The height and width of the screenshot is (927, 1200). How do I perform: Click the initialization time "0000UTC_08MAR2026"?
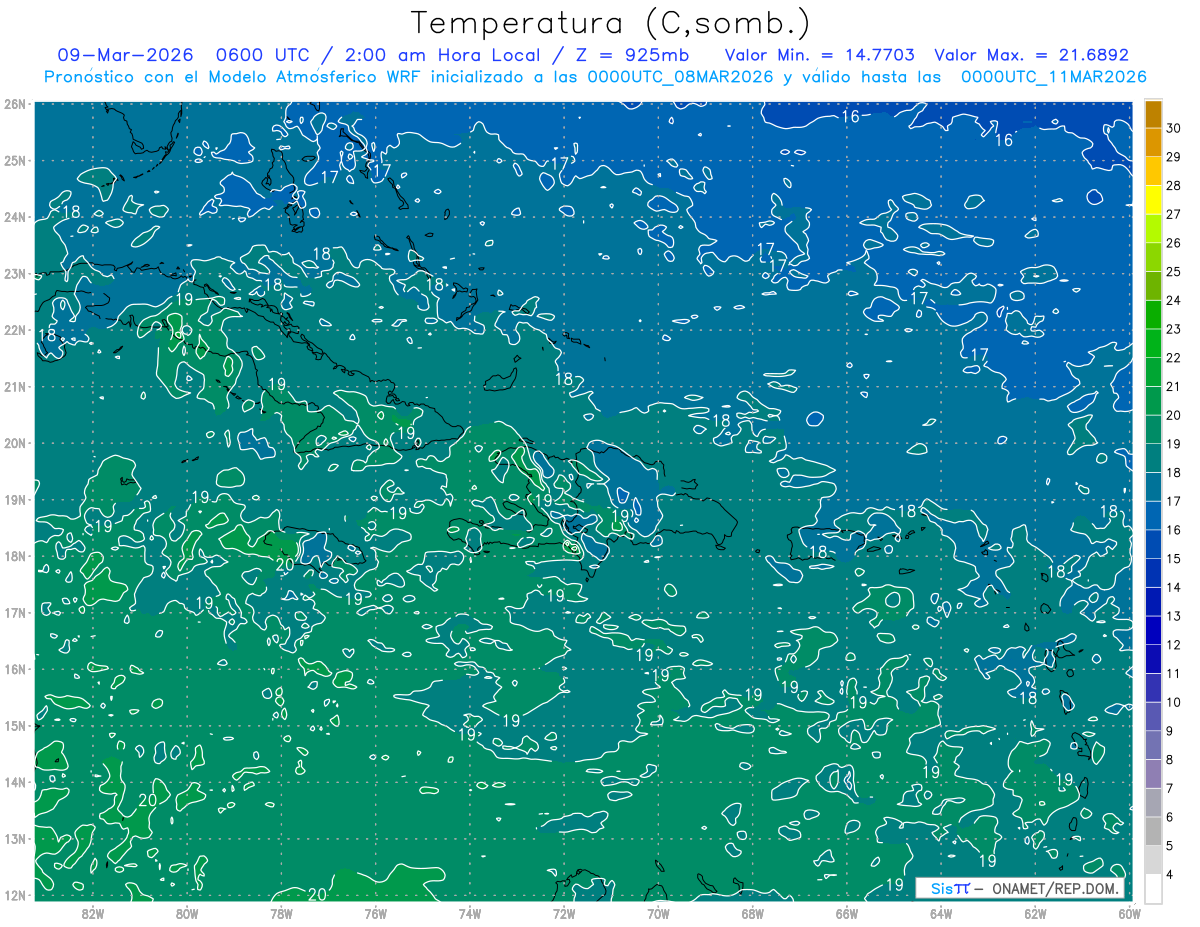681,77
